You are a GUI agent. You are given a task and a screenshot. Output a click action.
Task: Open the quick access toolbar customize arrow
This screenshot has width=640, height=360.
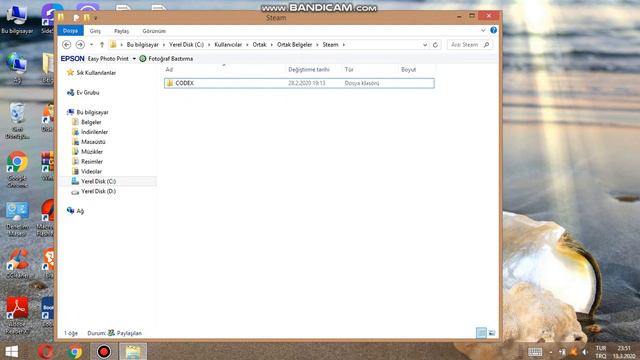96,18
